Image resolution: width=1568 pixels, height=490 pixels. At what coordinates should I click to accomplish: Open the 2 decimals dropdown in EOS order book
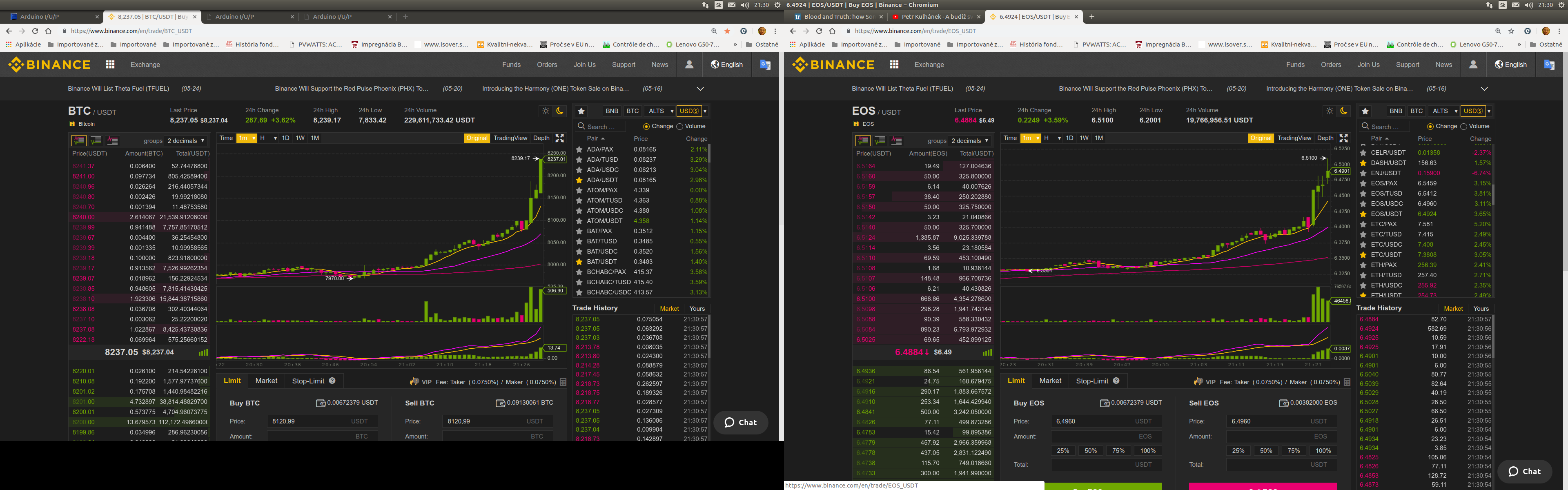[x=970, y=140]
